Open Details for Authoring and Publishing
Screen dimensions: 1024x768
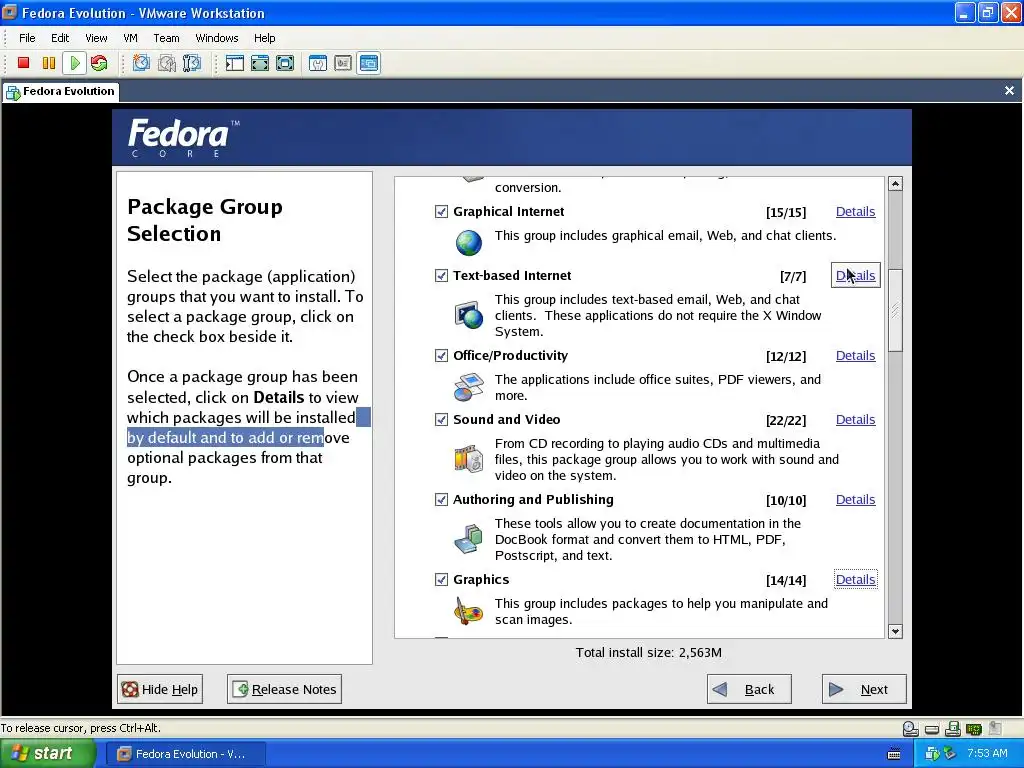pos(856,500)
